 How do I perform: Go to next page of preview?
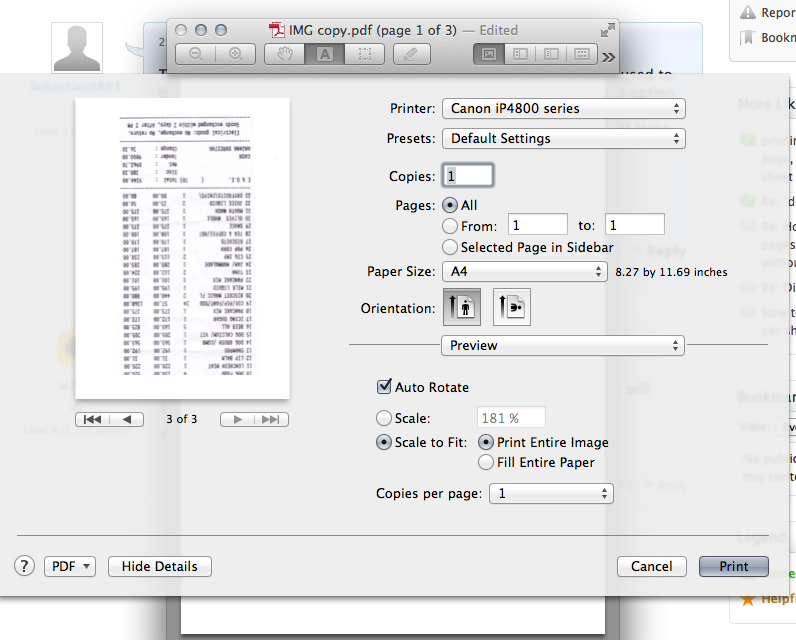pyautogui.click(x=237, y=419)
